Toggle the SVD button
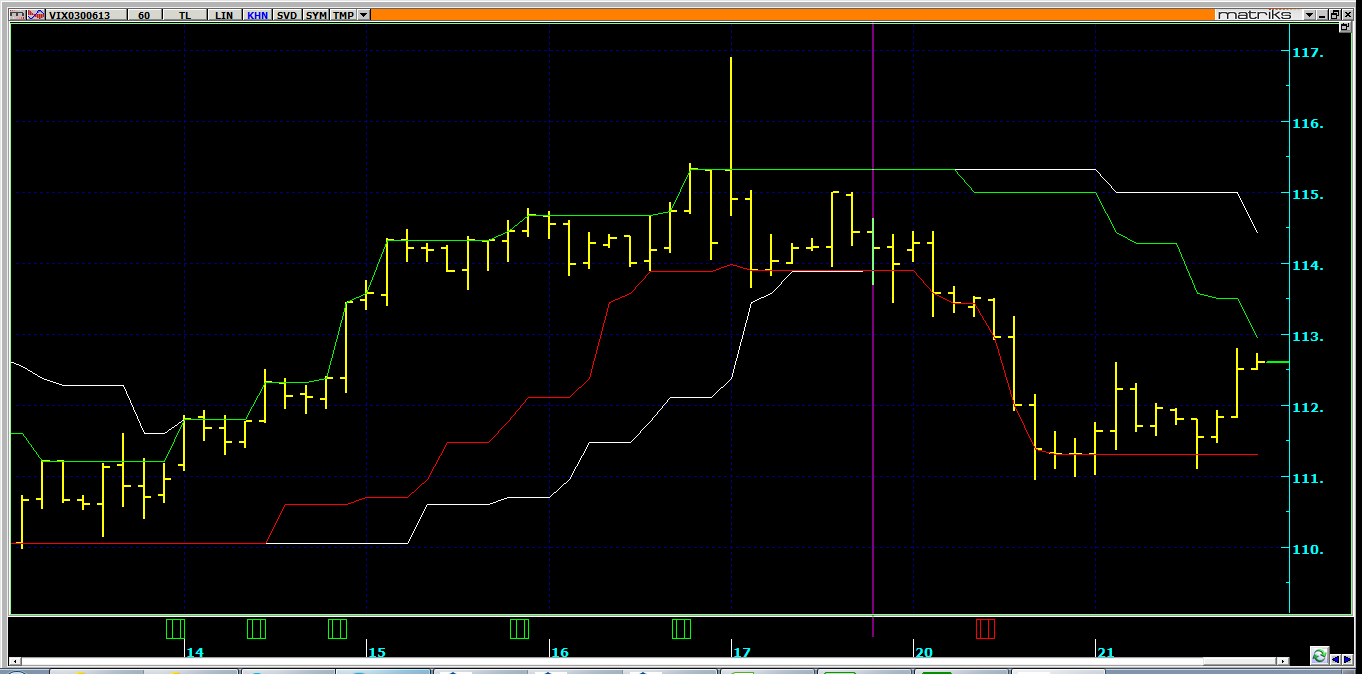Screen dimensions: 1362x674 pyautogui.click(x=287, y=15)
